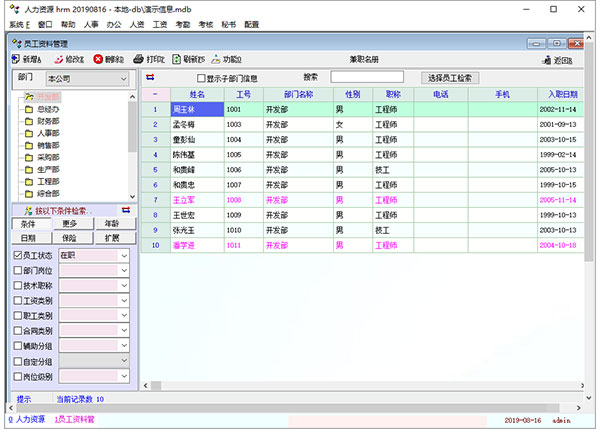Toggle the 显示子部门信息 checkbox
This screenshot has width=600, height=433.
point(201,78)
